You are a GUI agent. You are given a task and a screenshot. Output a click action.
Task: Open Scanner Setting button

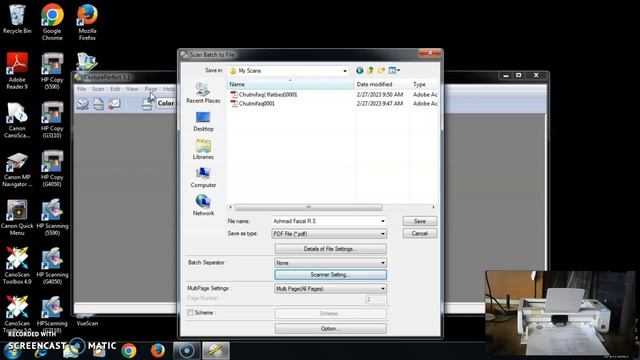331,275
